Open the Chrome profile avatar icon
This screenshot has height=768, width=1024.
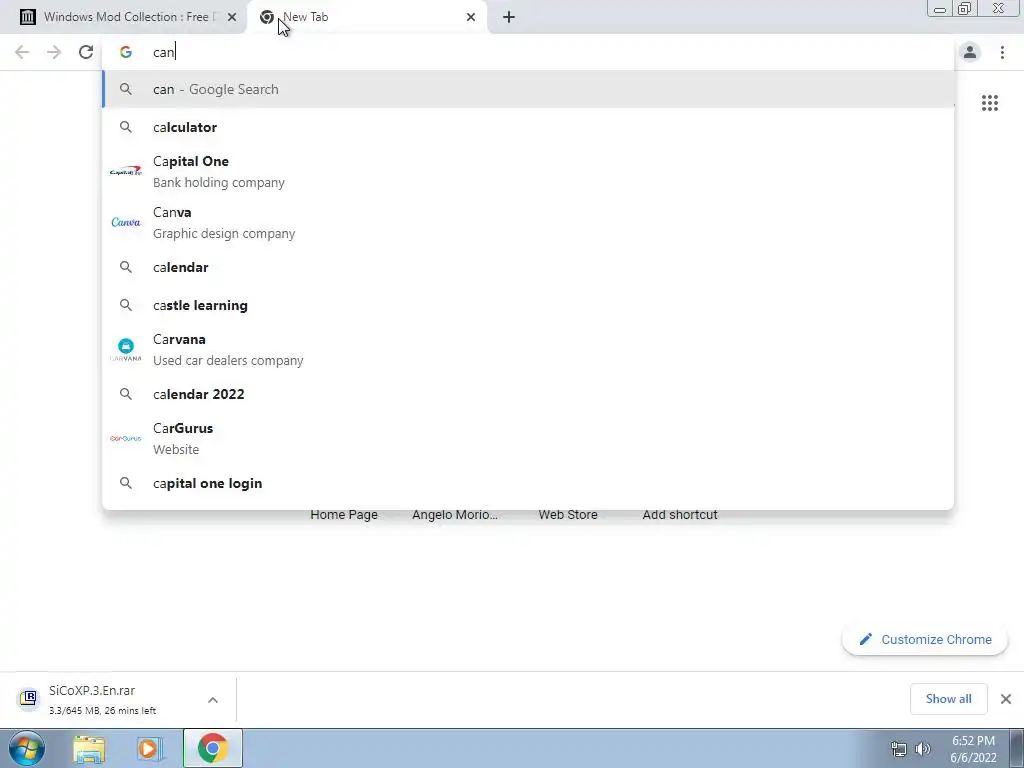point(970,52)
